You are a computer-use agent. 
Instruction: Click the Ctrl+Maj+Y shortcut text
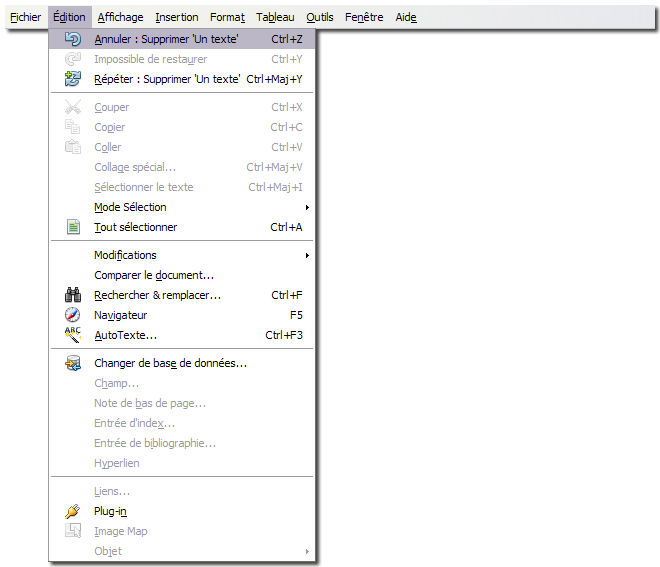[274, 79]
